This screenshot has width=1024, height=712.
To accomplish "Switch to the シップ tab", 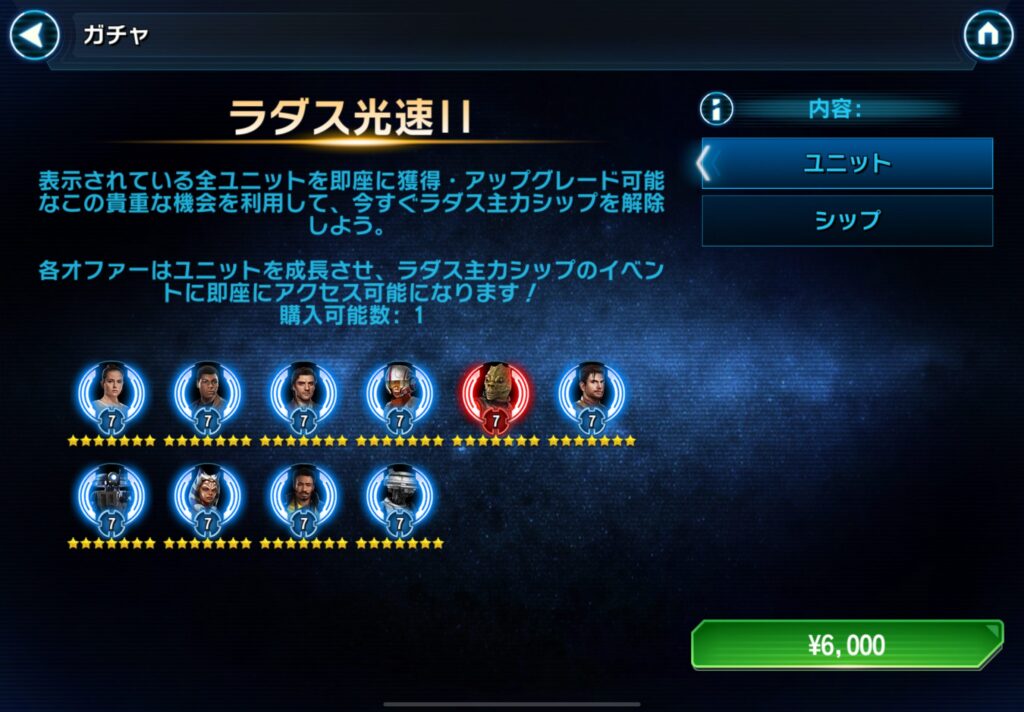I will click(x=847, y=221).
